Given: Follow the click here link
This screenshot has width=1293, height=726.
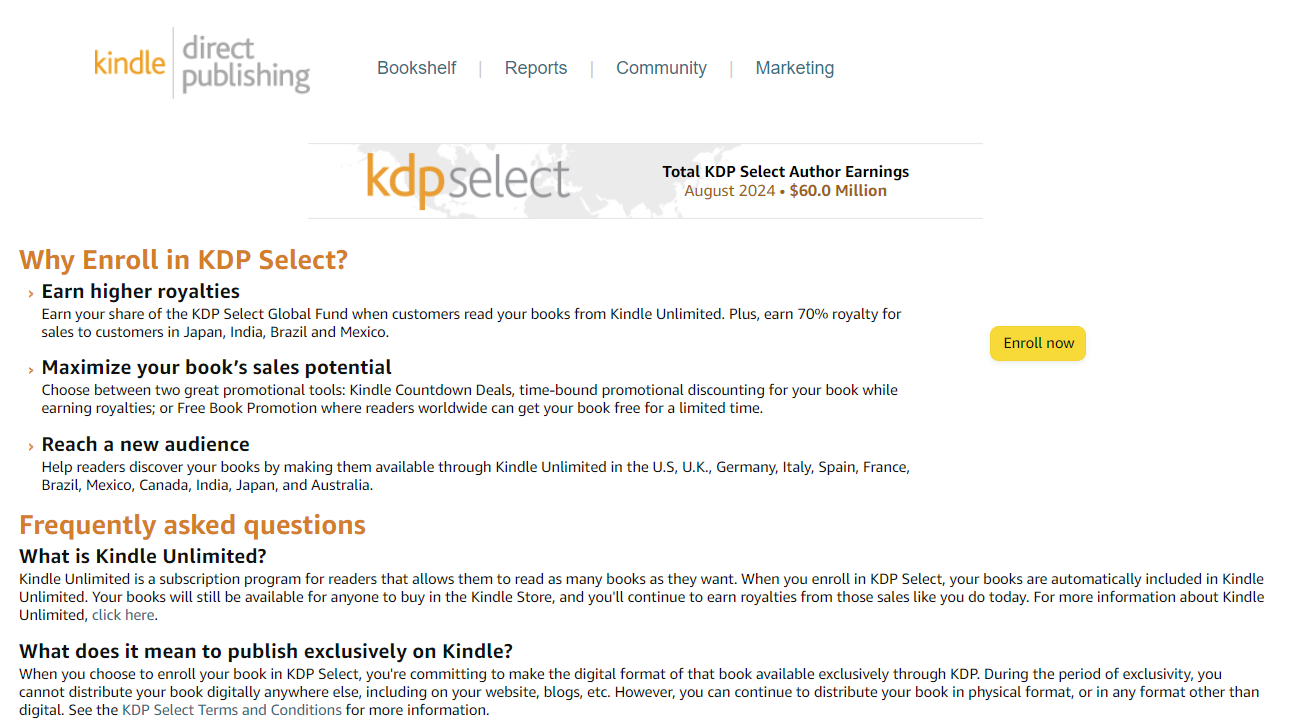Looking at the screenshot, I should tap(123, 614).
